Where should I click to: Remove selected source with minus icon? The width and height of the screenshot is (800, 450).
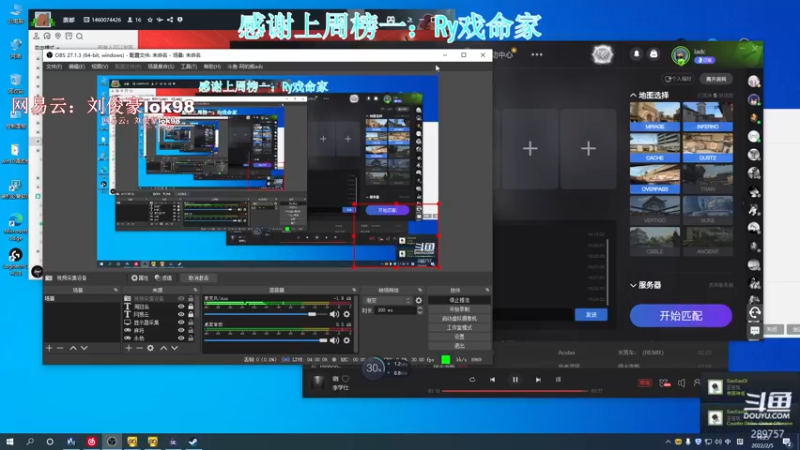(139, 348)
